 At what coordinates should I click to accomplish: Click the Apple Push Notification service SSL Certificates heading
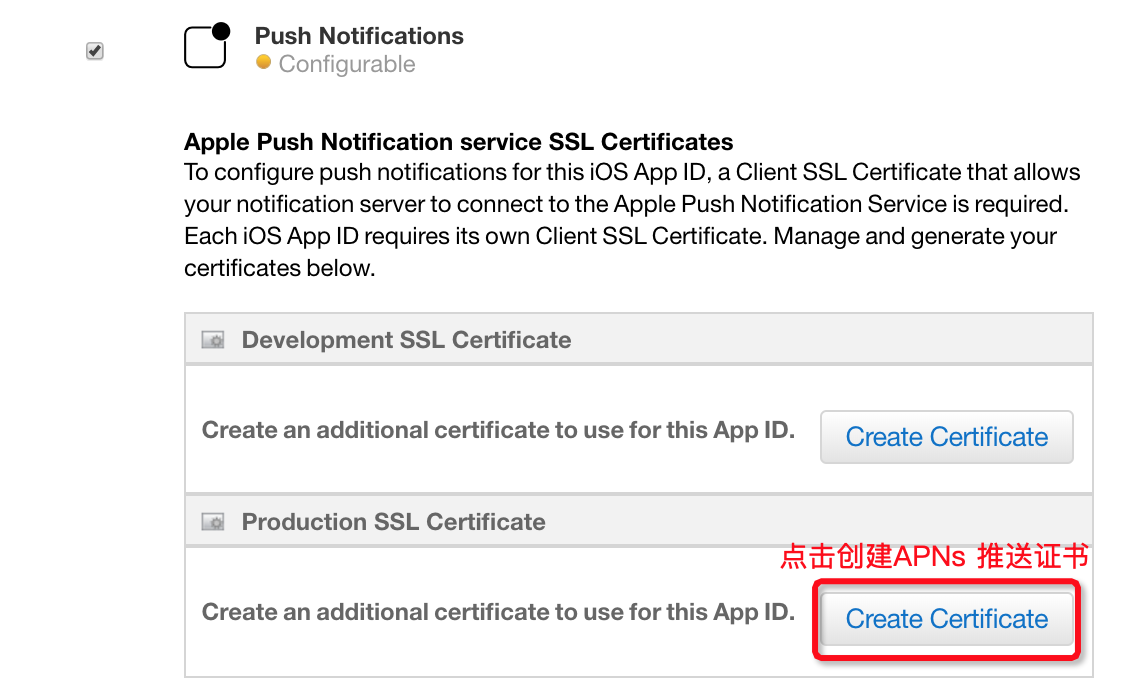tap(458, 141)
